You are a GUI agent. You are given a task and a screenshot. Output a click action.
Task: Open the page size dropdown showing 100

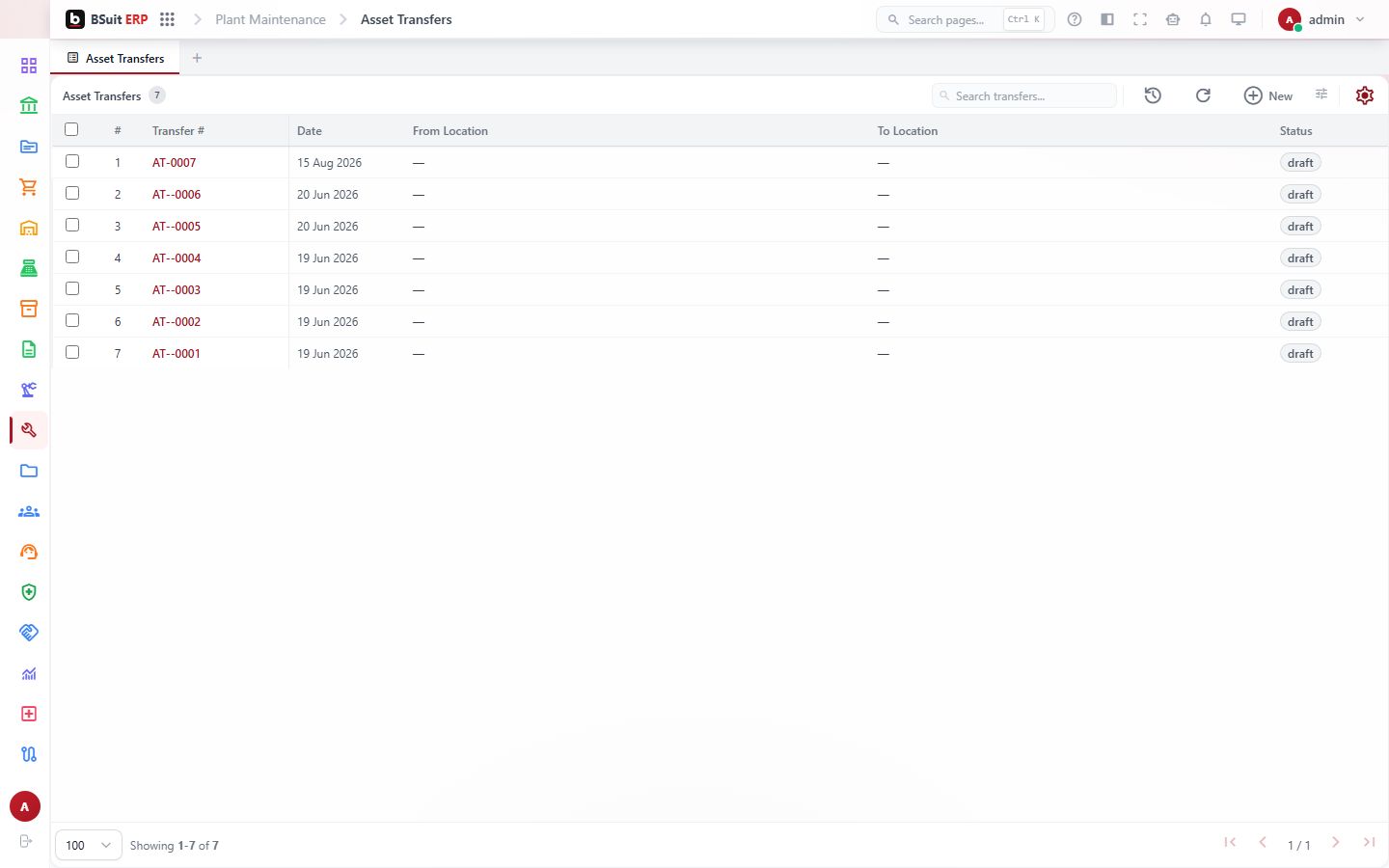tap(89, 845)
